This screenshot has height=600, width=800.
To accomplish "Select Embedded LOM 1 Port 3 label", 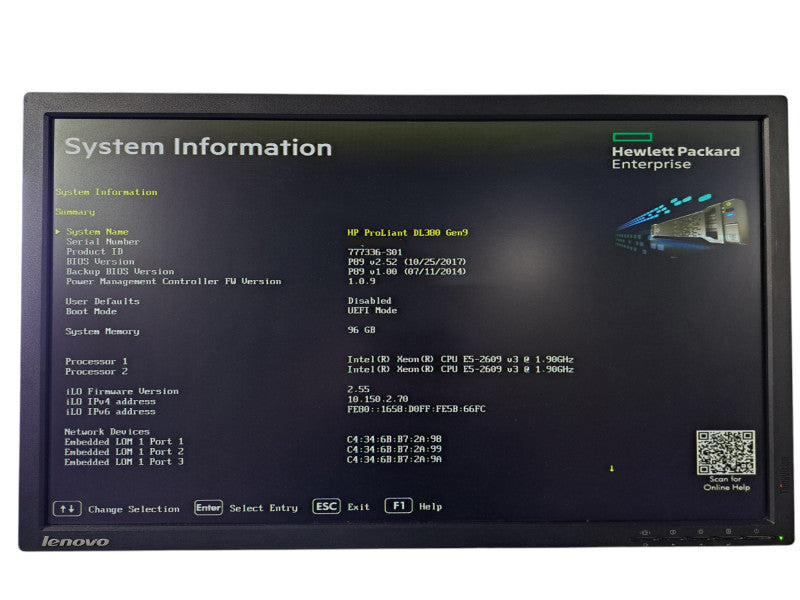I will coord(124,462).
